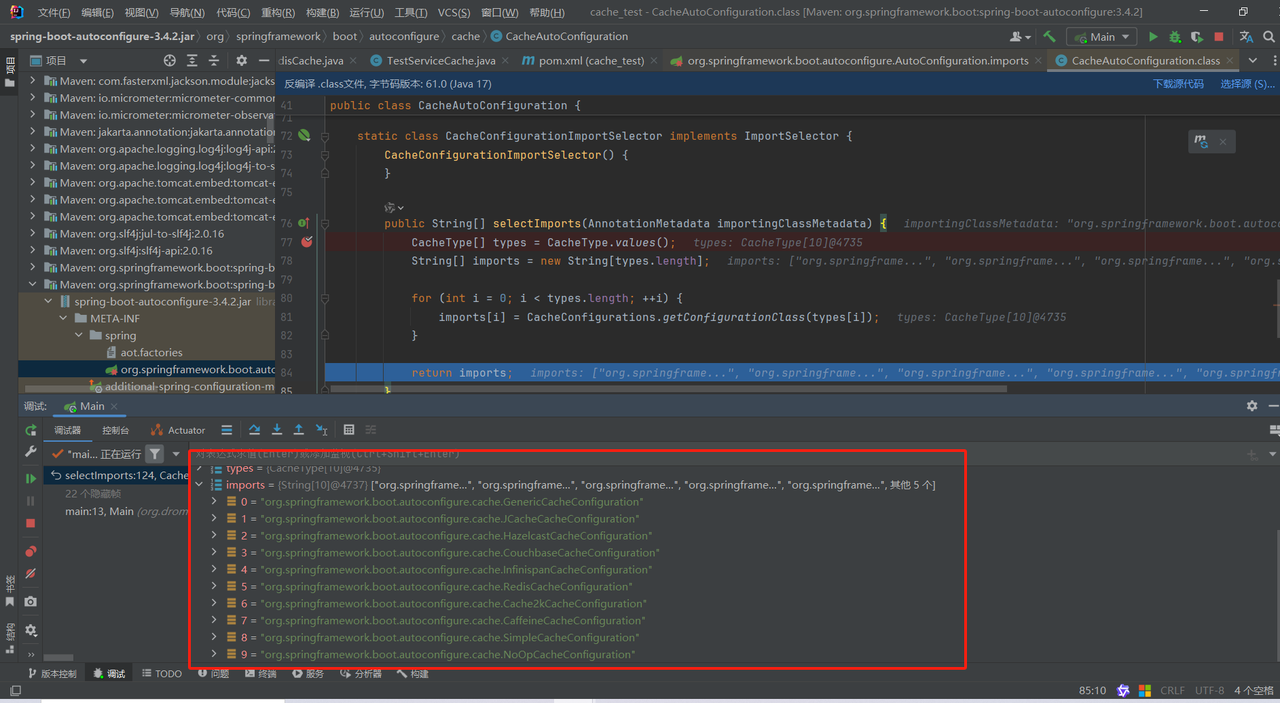Click the Step Out icon in the debugger
This screenshot has width=1280, height=703.
coord(298,429)
